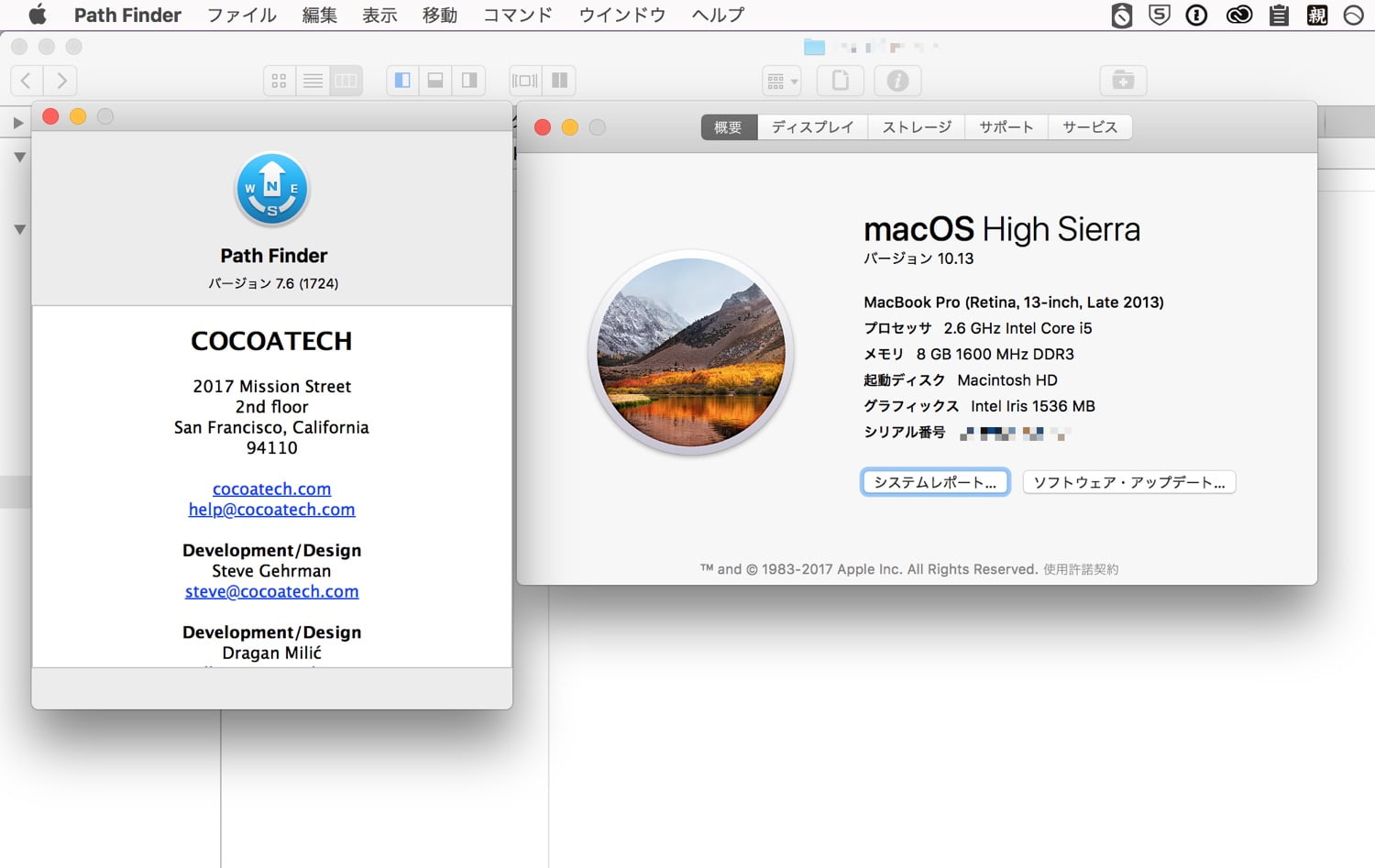The width and height of the screenshot is (1375, 868).
Task: Open the 移動 menu
Action: [440, 15]
